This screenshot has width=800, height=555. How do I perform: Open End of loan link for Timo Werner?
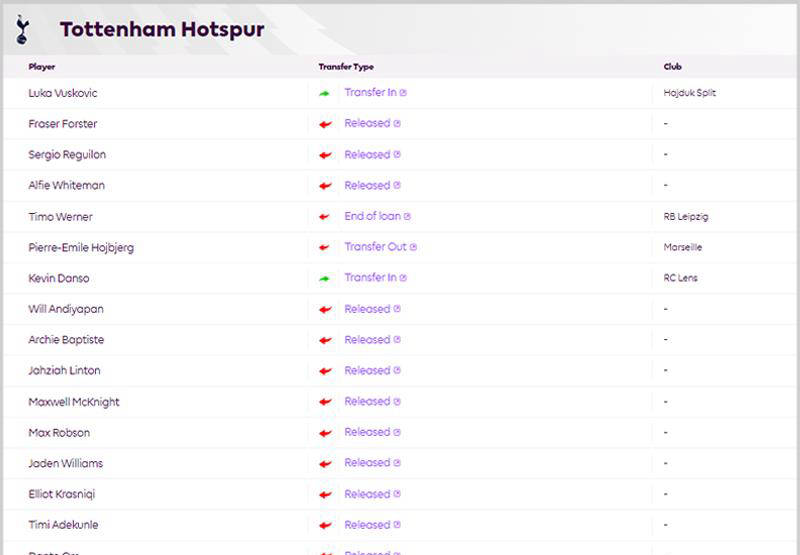click(x=373, y=216)
